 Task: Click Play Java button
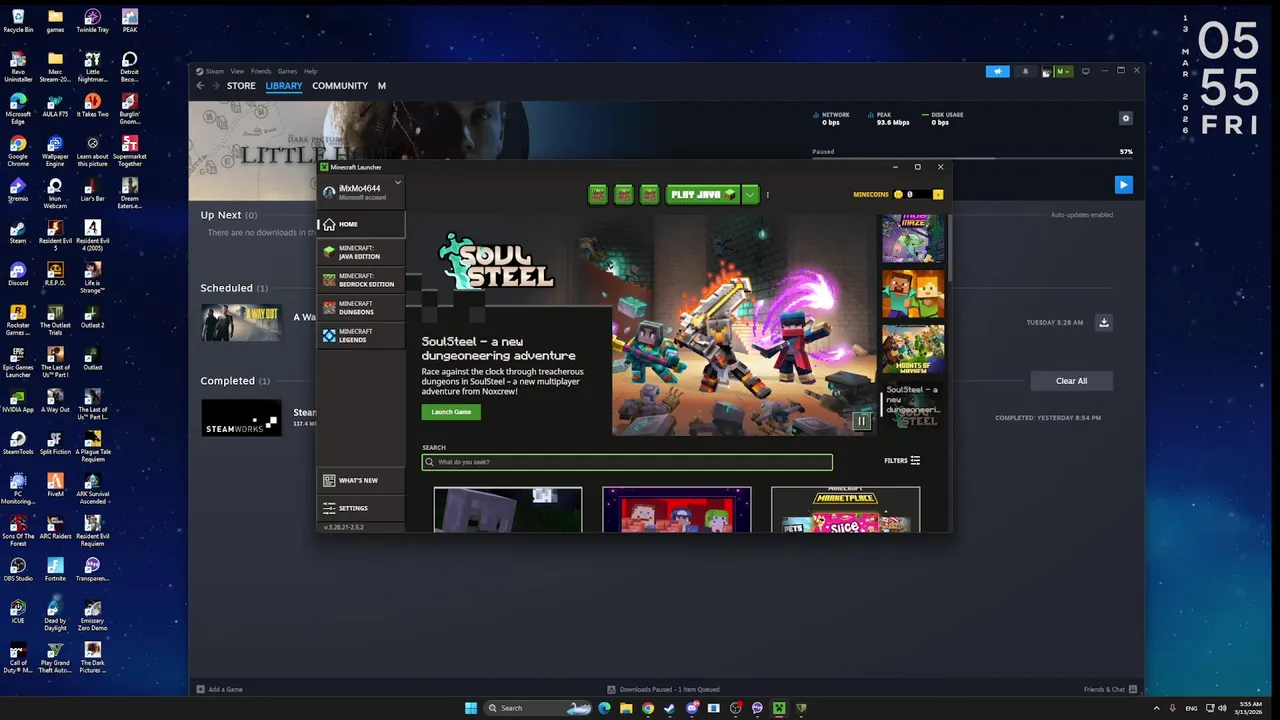pos(703,195)
